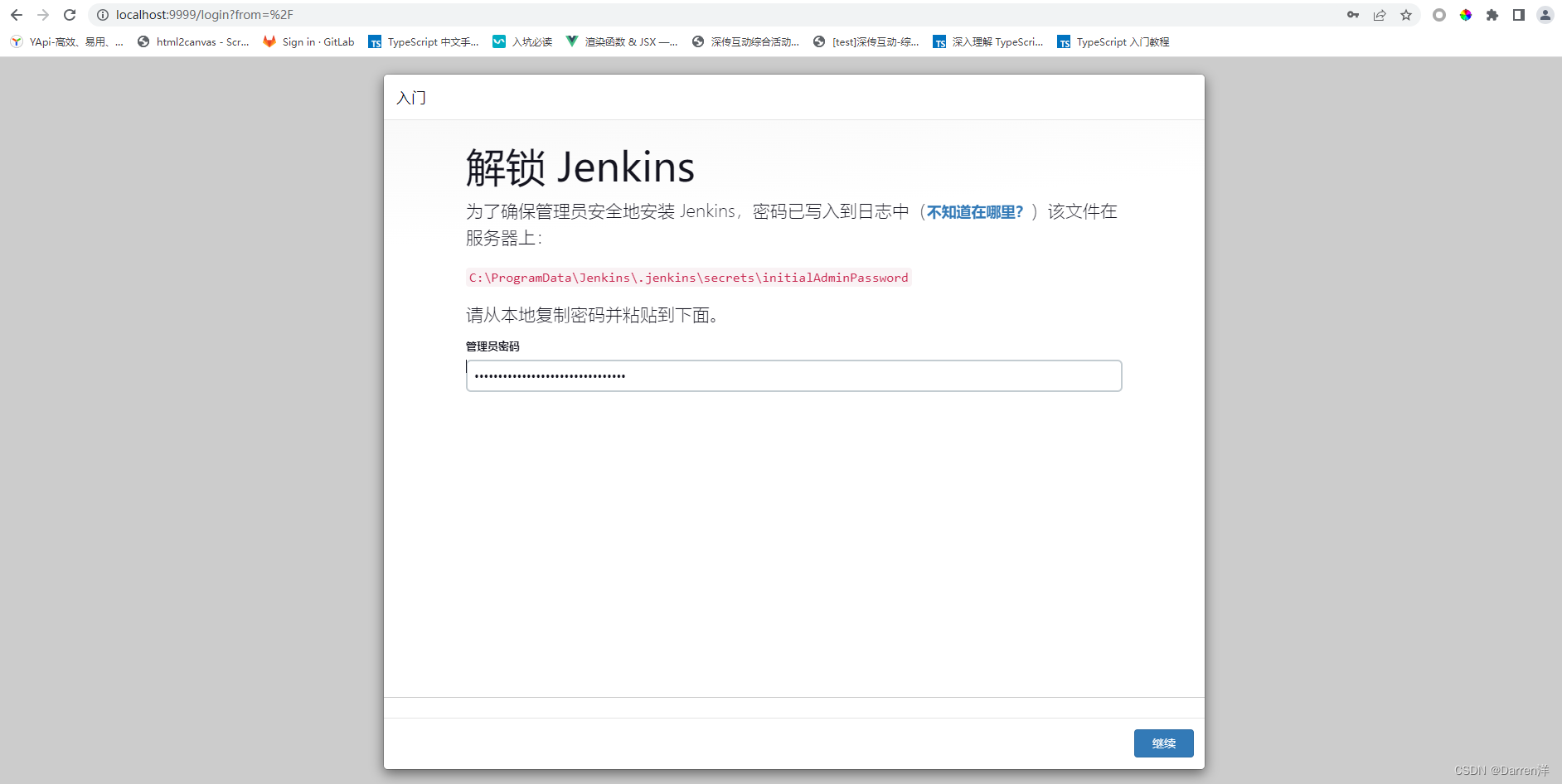This screenshot has width=1562, height=784.
Task: View site information icon in address bar
Action: (103, 15)
